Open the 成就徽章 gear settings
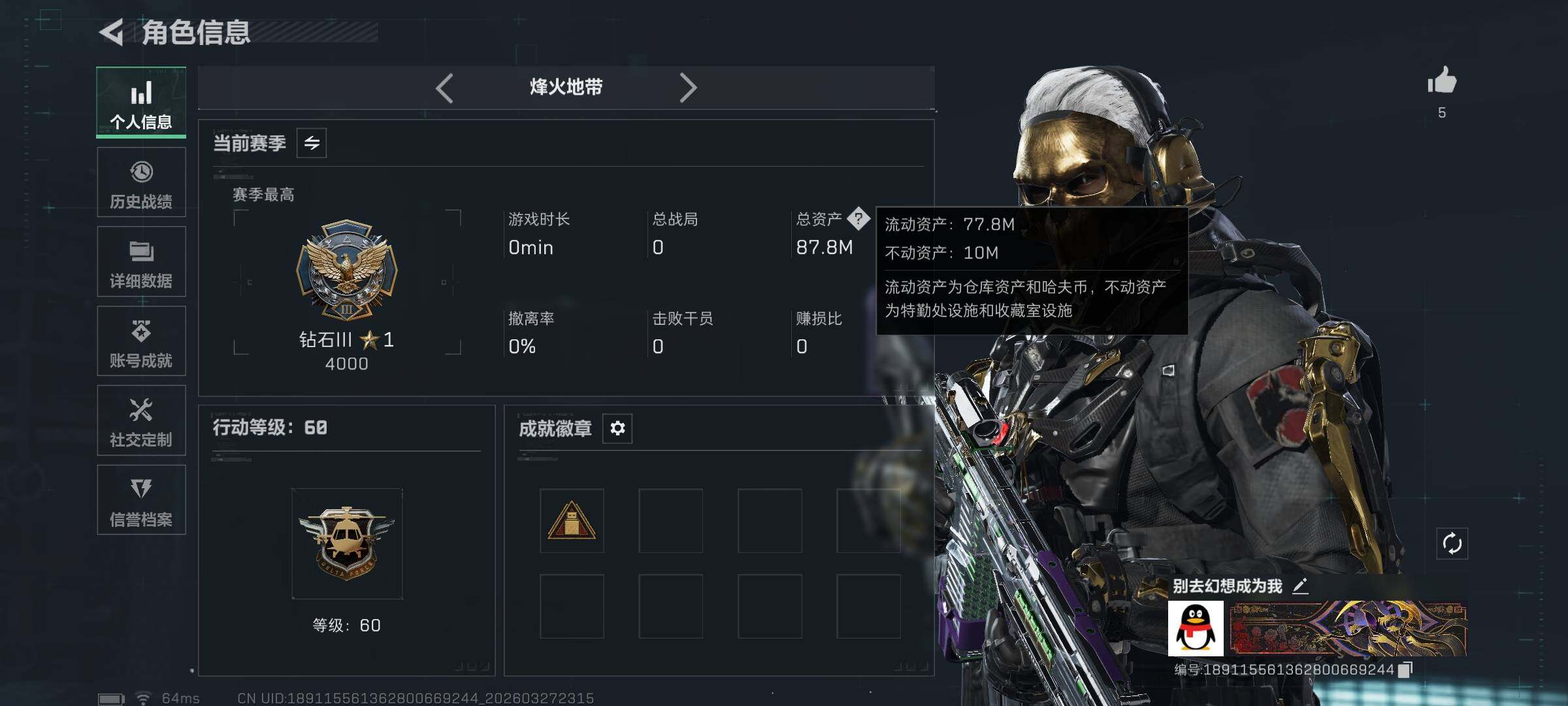1568x706 pixels. click(x=617, y=428)
